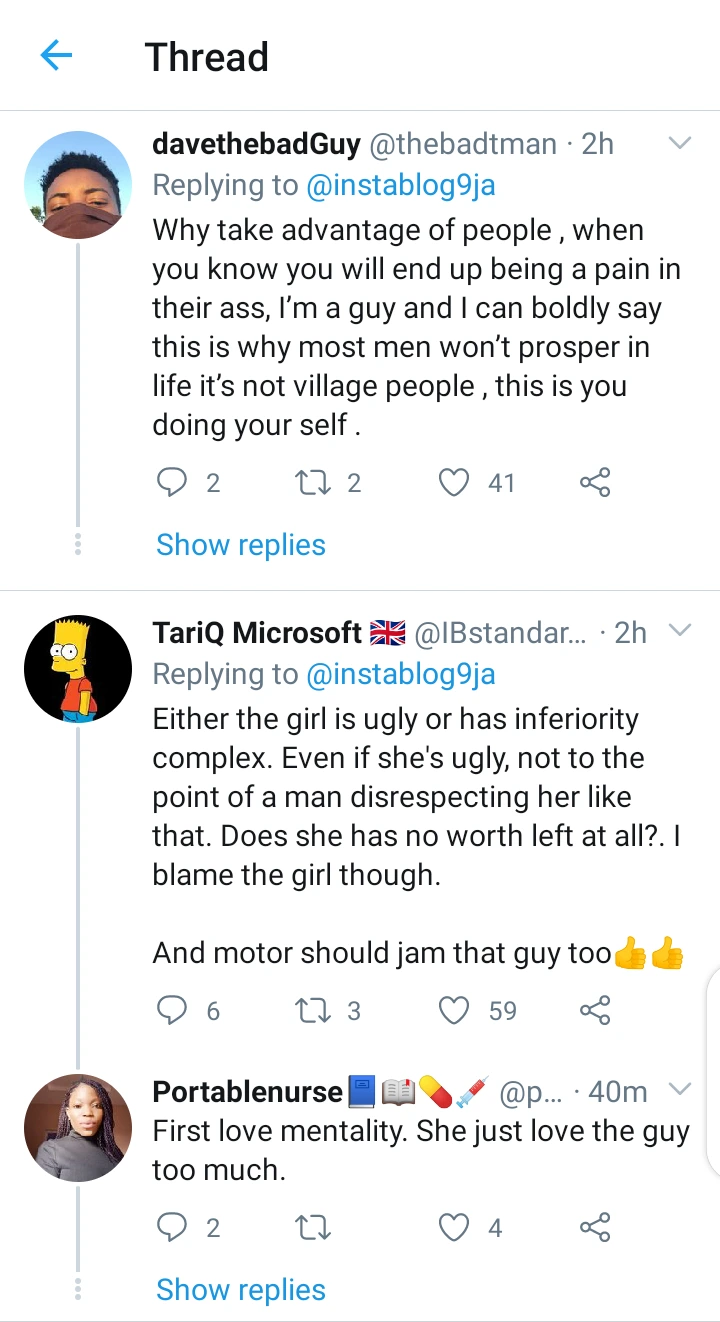This screenshot has width=720, height=1322.
Task: Reply to TariQ Microsoft's tweet
Action: coord(173,1011)
